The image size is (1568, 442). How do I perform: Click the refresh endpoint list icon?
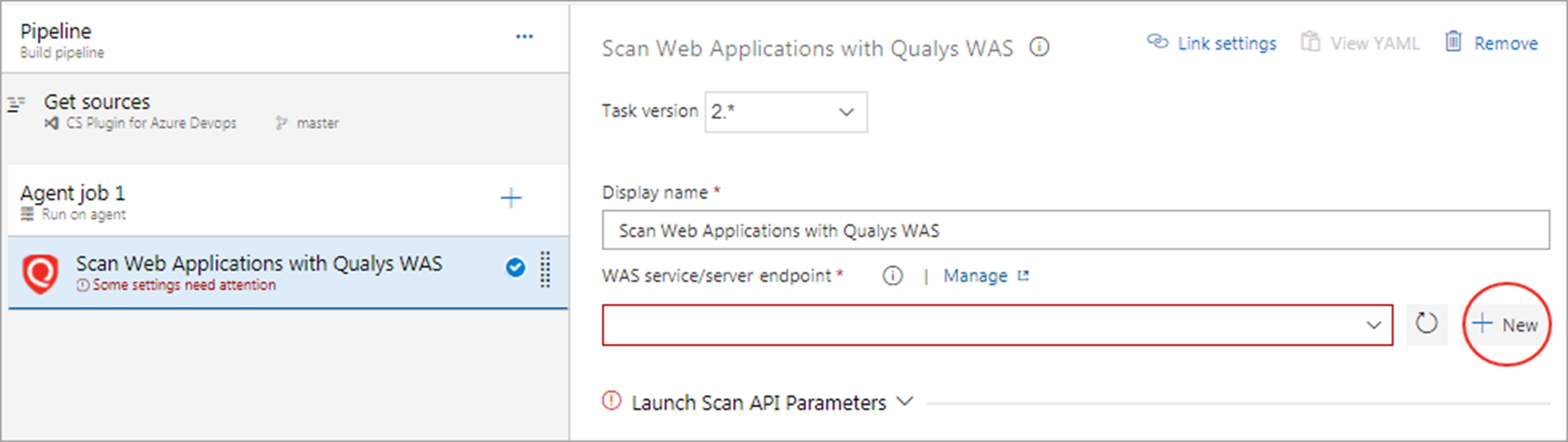(1426, 324)
